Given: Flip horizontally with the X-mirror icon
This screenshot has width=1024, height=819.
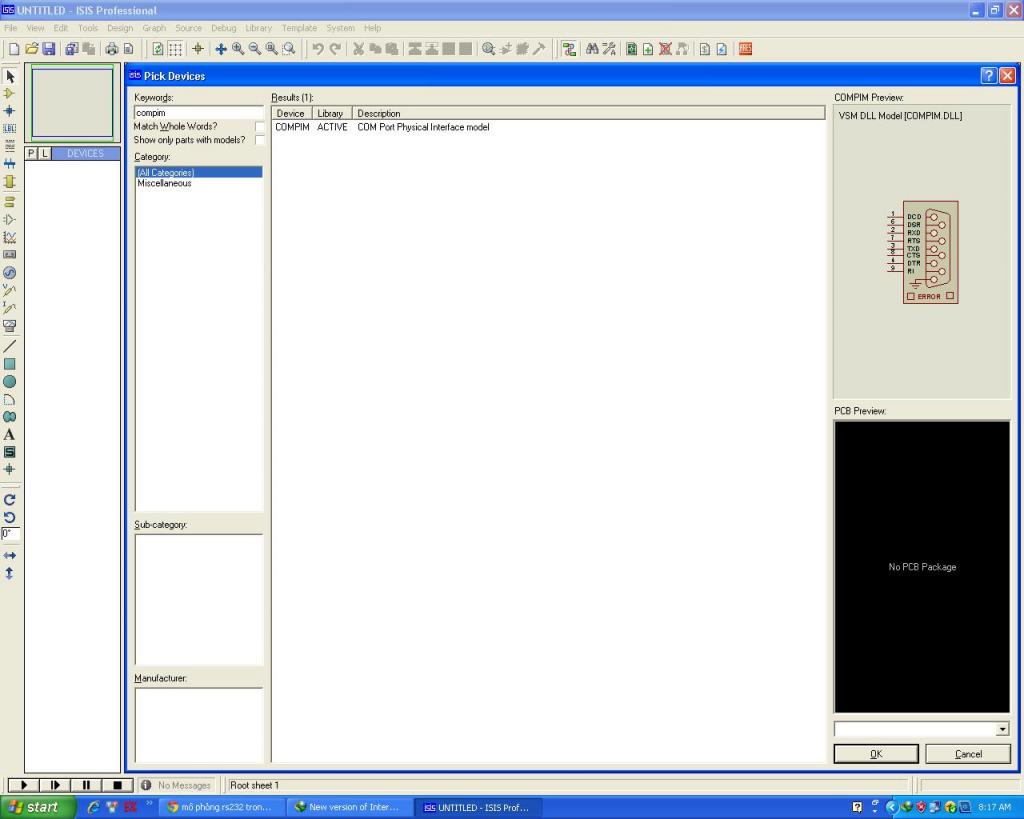Looking at the screenshot, I should pyautogui.click(x=10, y=556).
